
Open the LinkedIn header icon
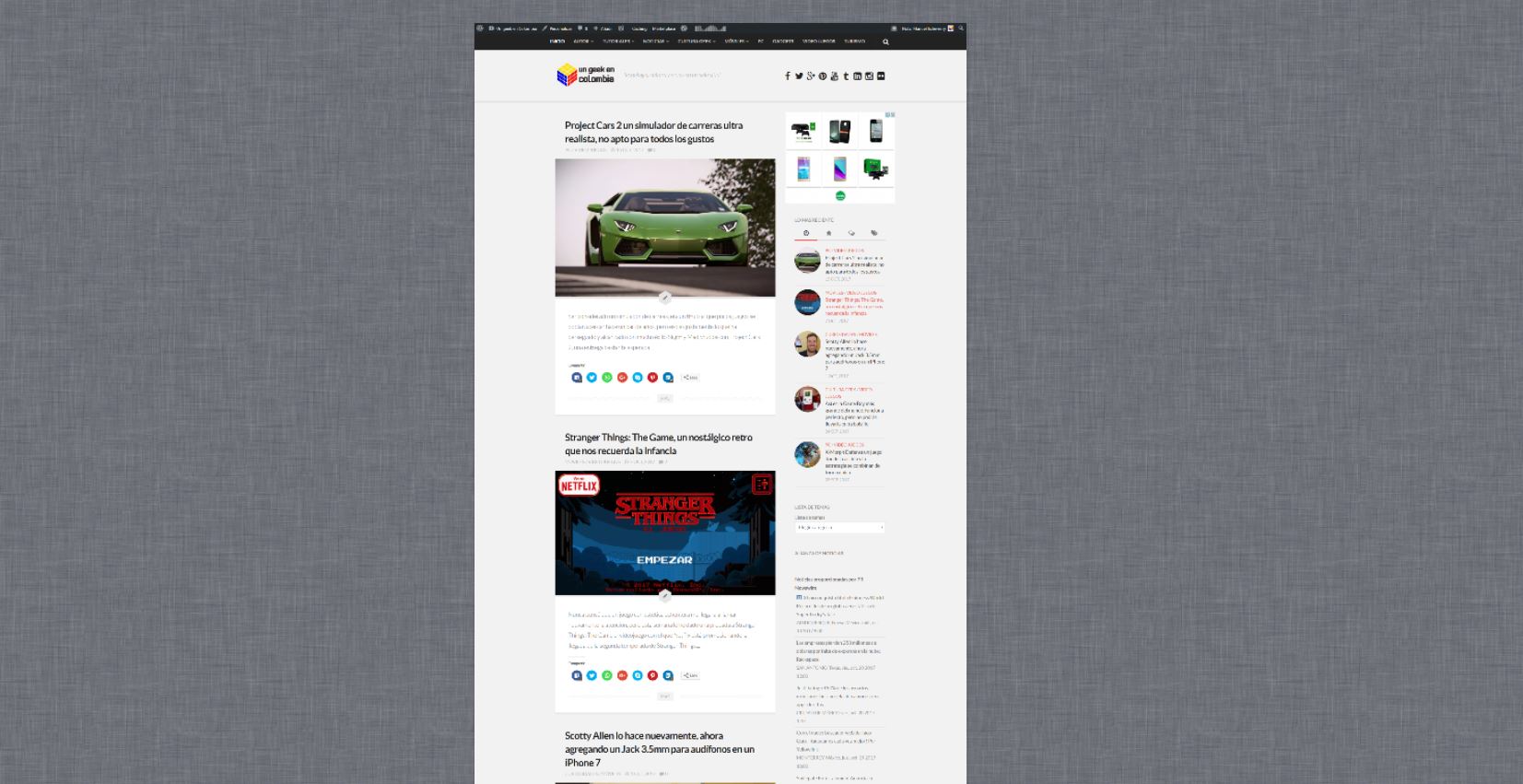857,76
